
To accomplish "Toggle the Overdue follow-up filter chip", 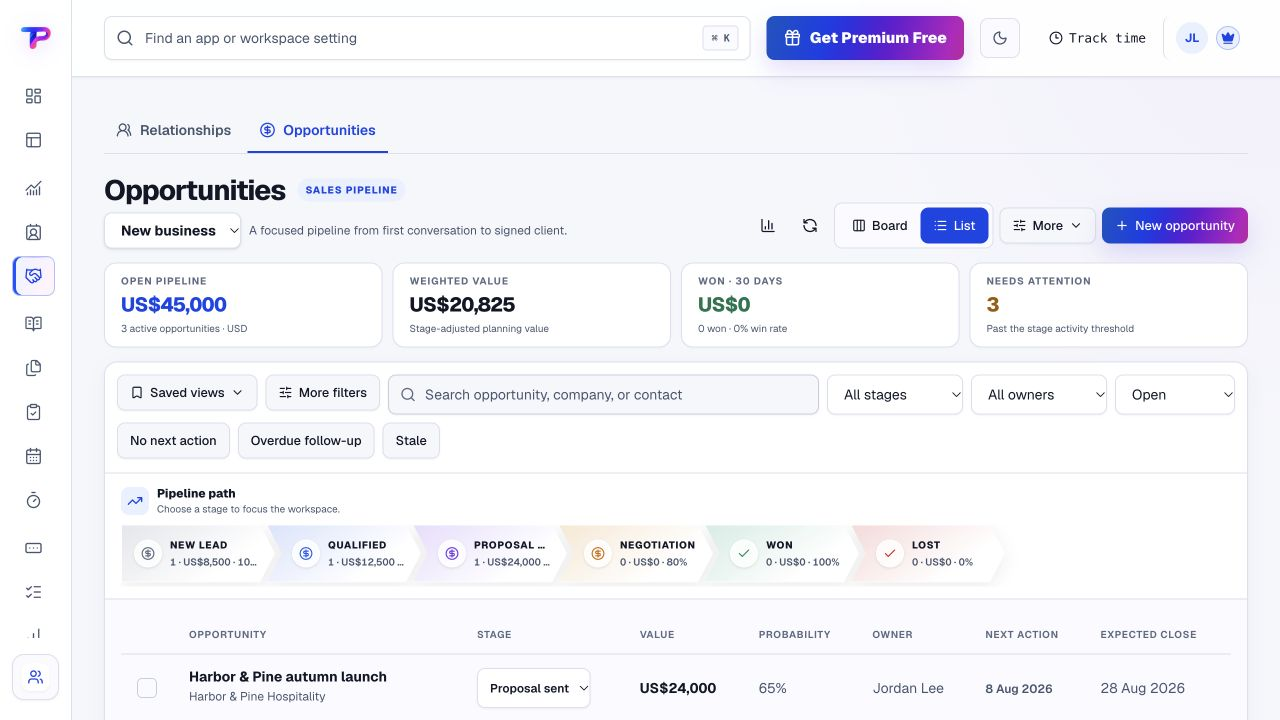I will 306,441.
